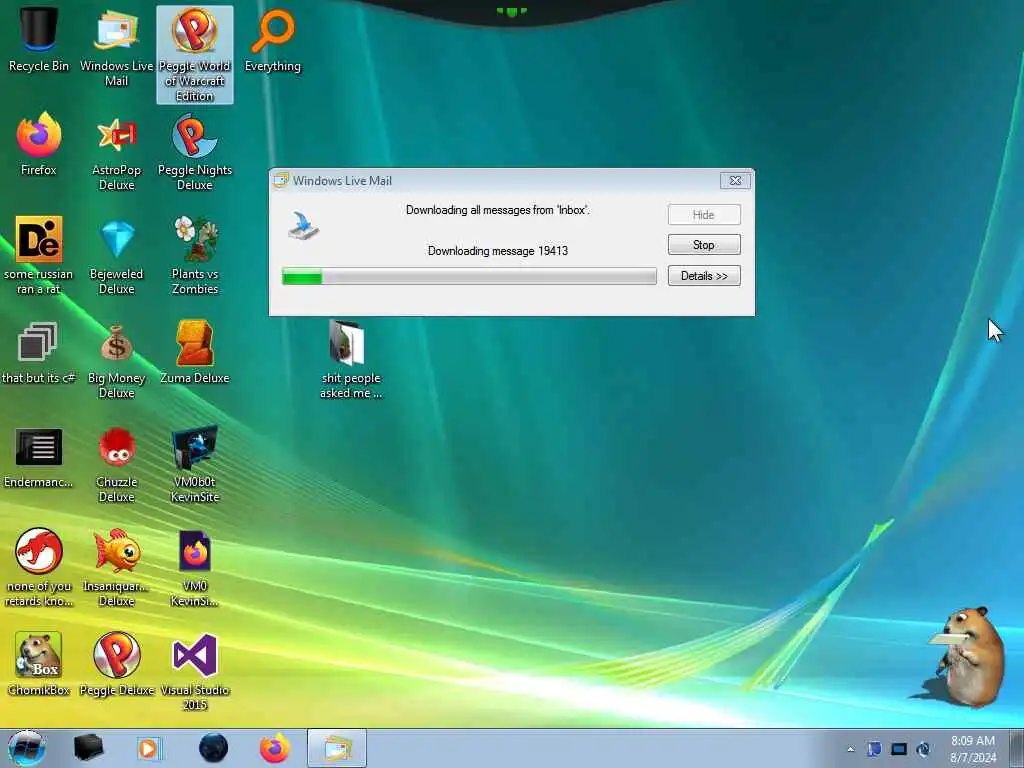Image resolution: width=1024 pixels, height=768 pixels.
Task: Select the Firefox desktop shortcut
Action: 39,145
